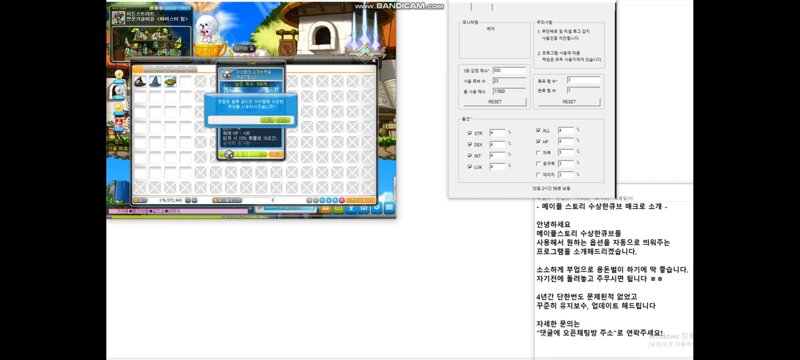Click the HP percent value field
Image resolution: width=800 pixels, height=360 pixels.
566,141
